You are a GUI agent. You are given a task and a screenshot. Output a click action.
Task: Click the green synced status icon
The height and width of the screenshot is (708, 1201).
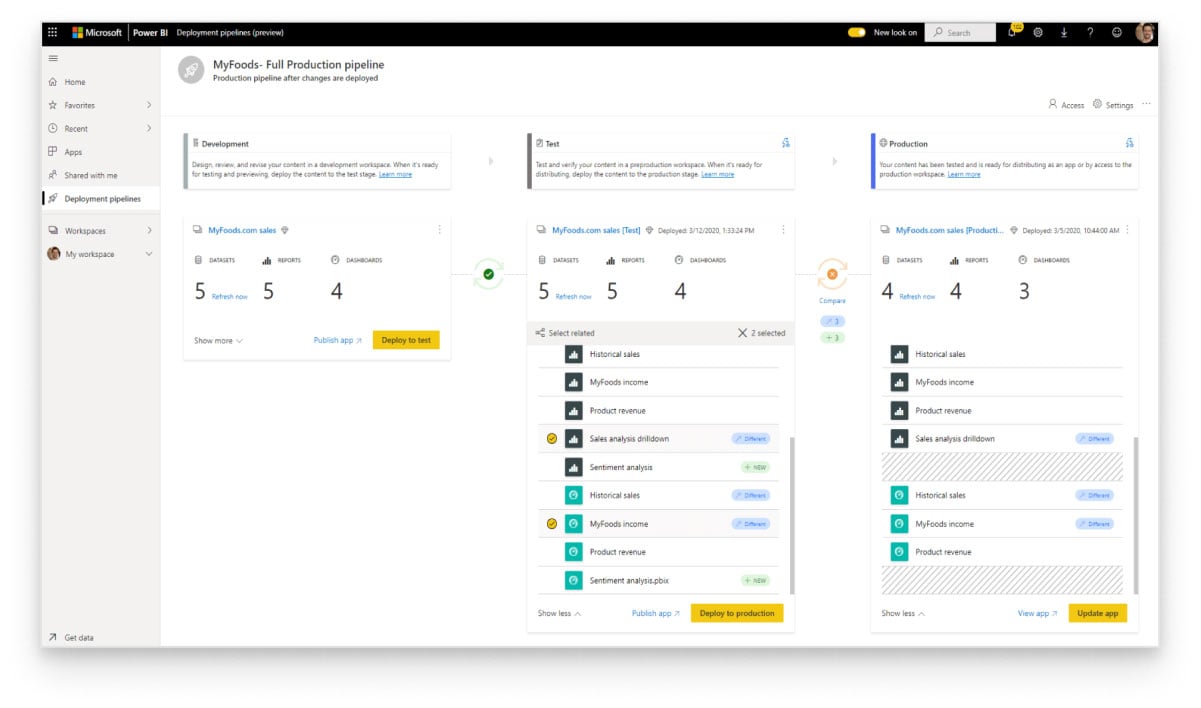(x=488, y=273)
